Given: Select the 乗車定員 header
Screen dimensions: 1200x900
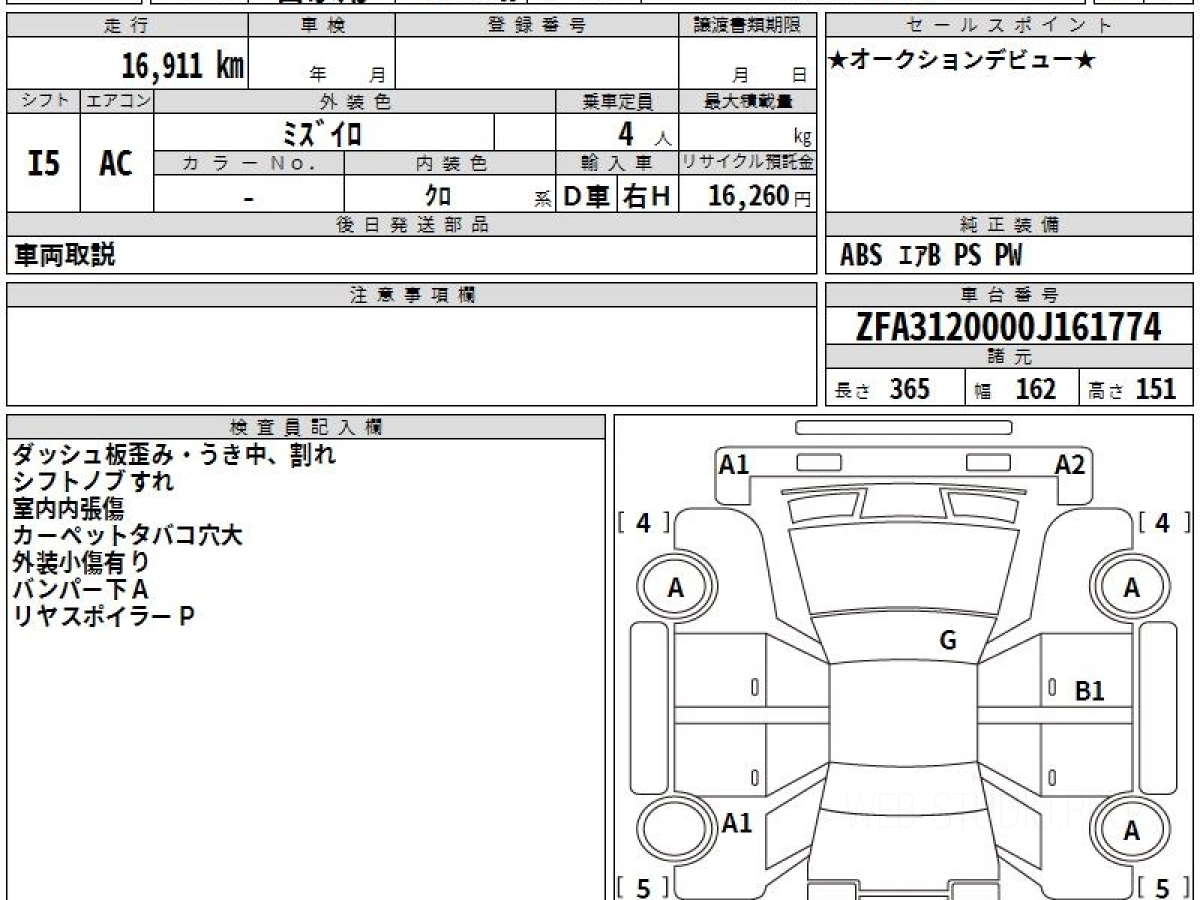Looking at the screenshot, I should 617,101.
